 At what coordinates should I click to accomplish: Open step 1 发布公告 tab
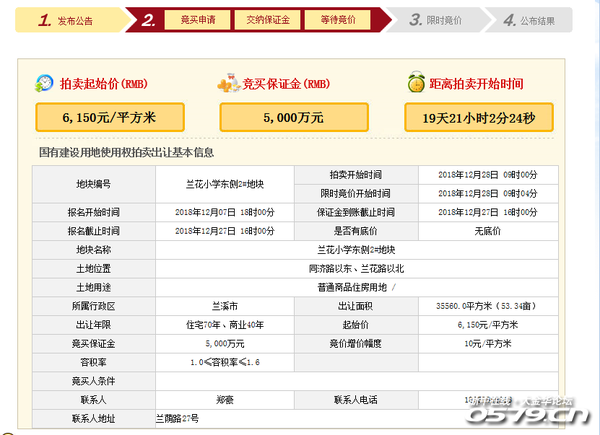[x=68, y=19]
